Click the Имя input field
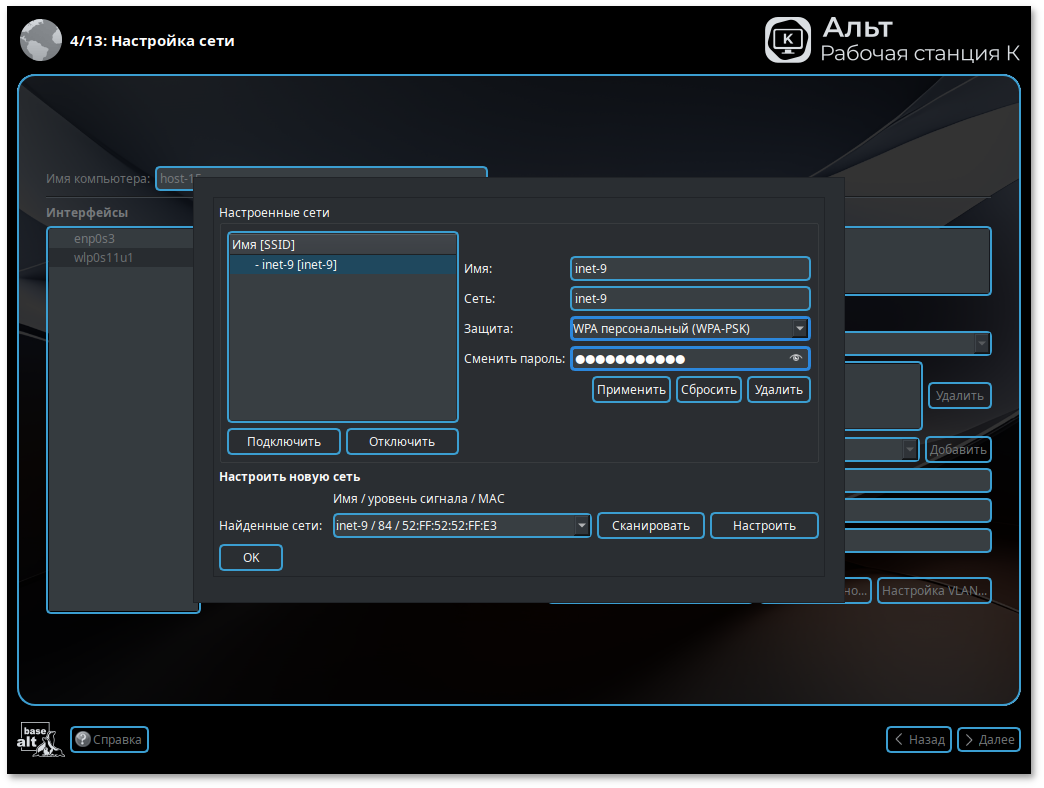This screenshot has width=1044, height=788. 689,269
